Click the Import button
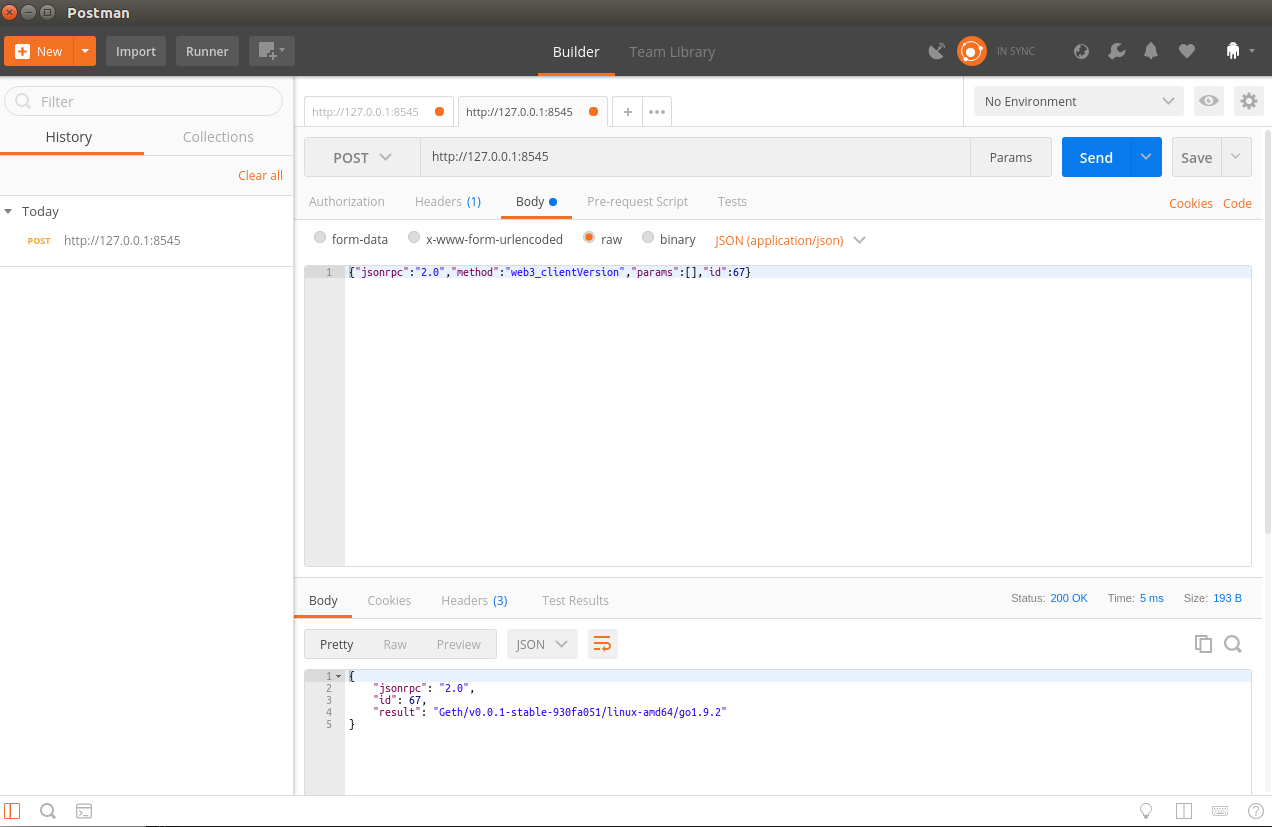 [136, 51]
